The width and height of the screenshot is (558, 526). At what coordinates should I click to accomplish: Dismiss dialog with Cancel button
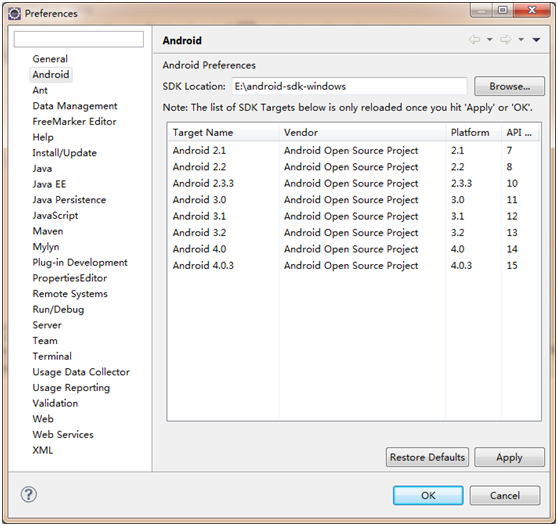[x=505, y=495]
